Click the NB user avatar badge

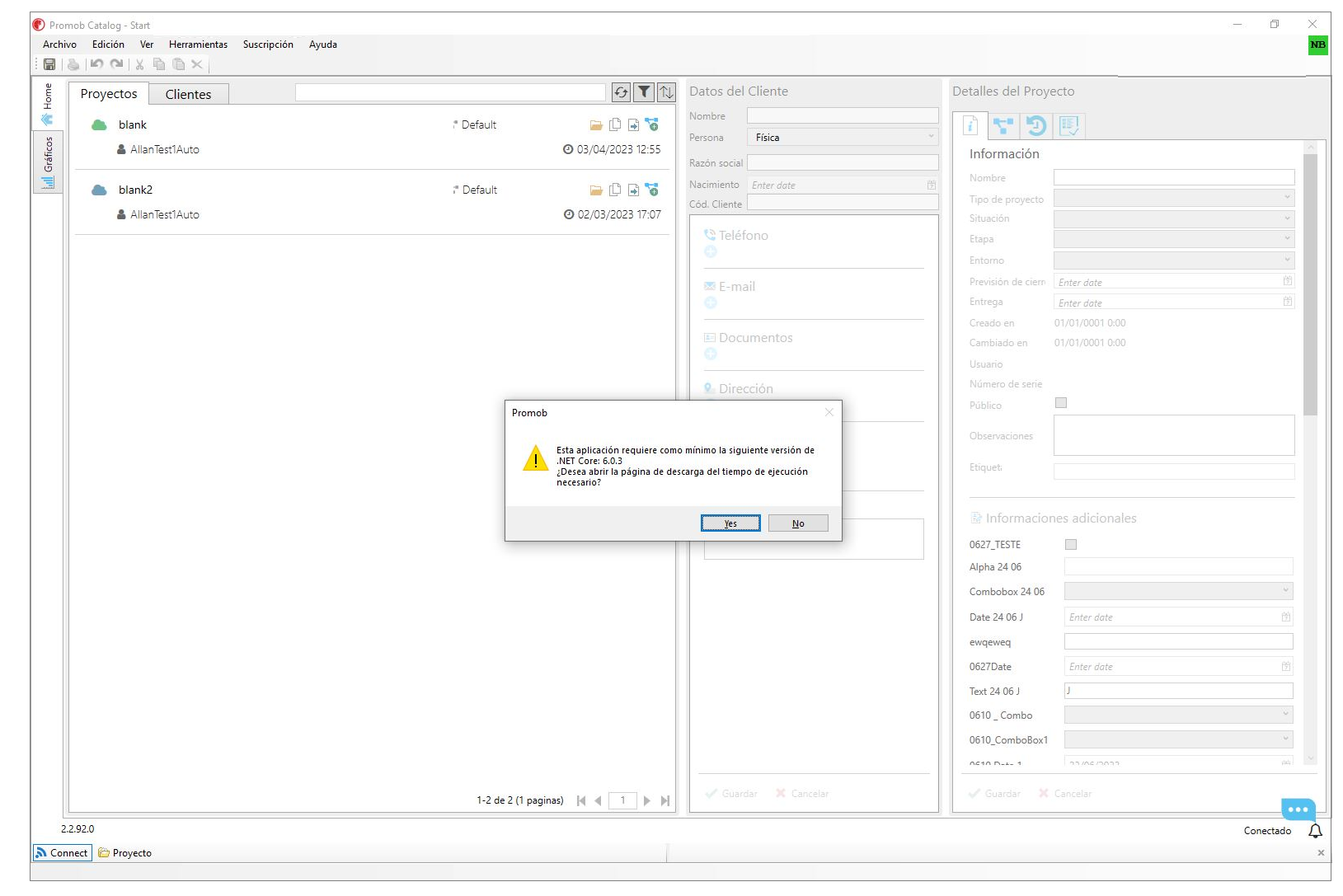coord(1317,45)
